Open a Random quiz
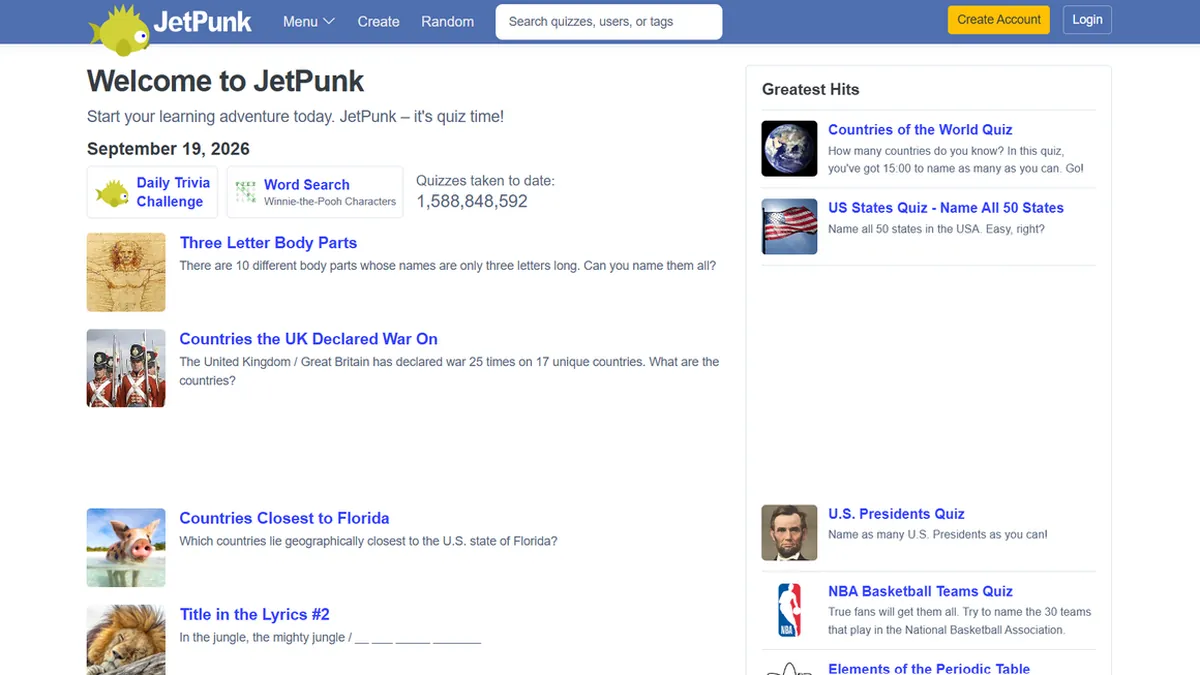This screenshot has height=675, width=1200. tap(448, 21)
